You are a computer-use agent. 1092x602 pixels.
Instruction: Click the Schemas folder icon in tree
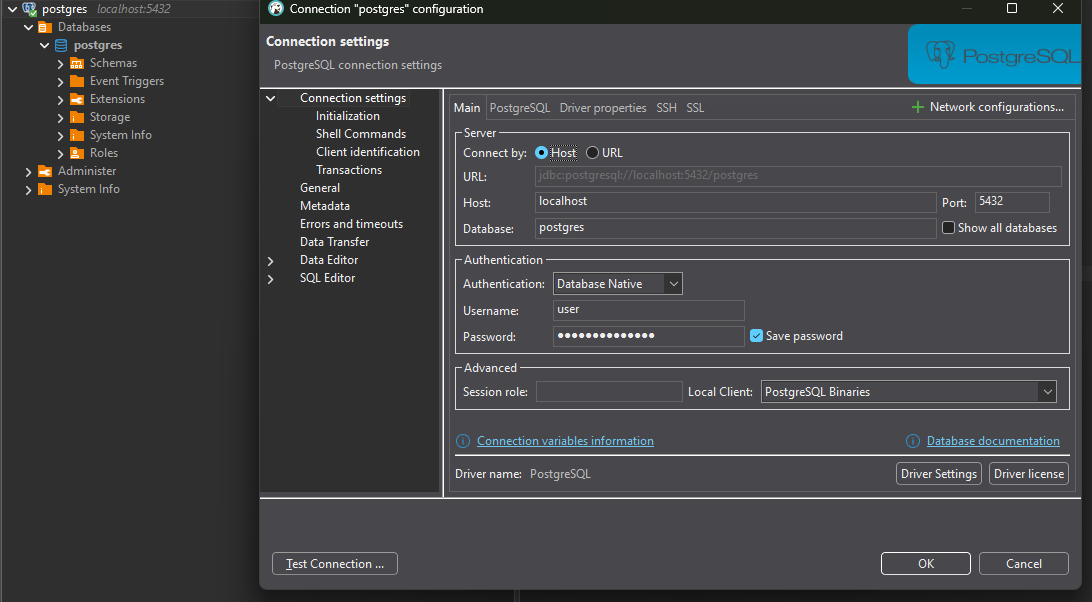tap(77, 63)
